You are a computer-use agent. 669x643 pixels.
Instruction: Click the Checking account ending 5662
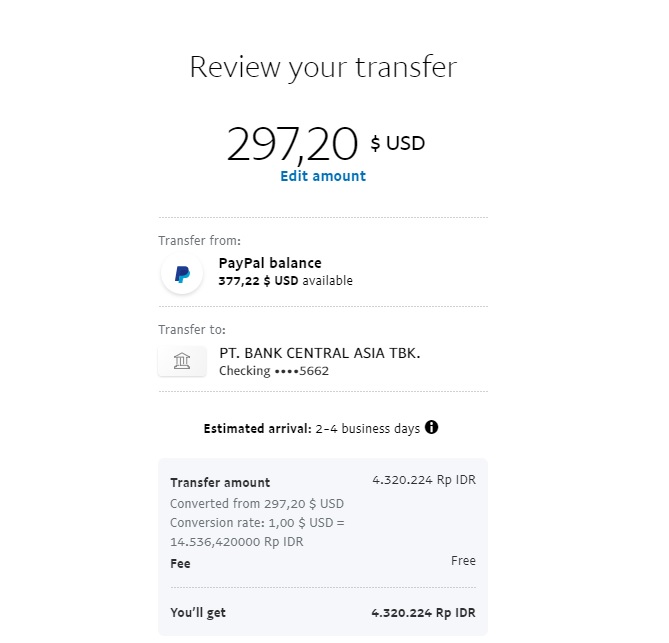(x=274, y=371)
